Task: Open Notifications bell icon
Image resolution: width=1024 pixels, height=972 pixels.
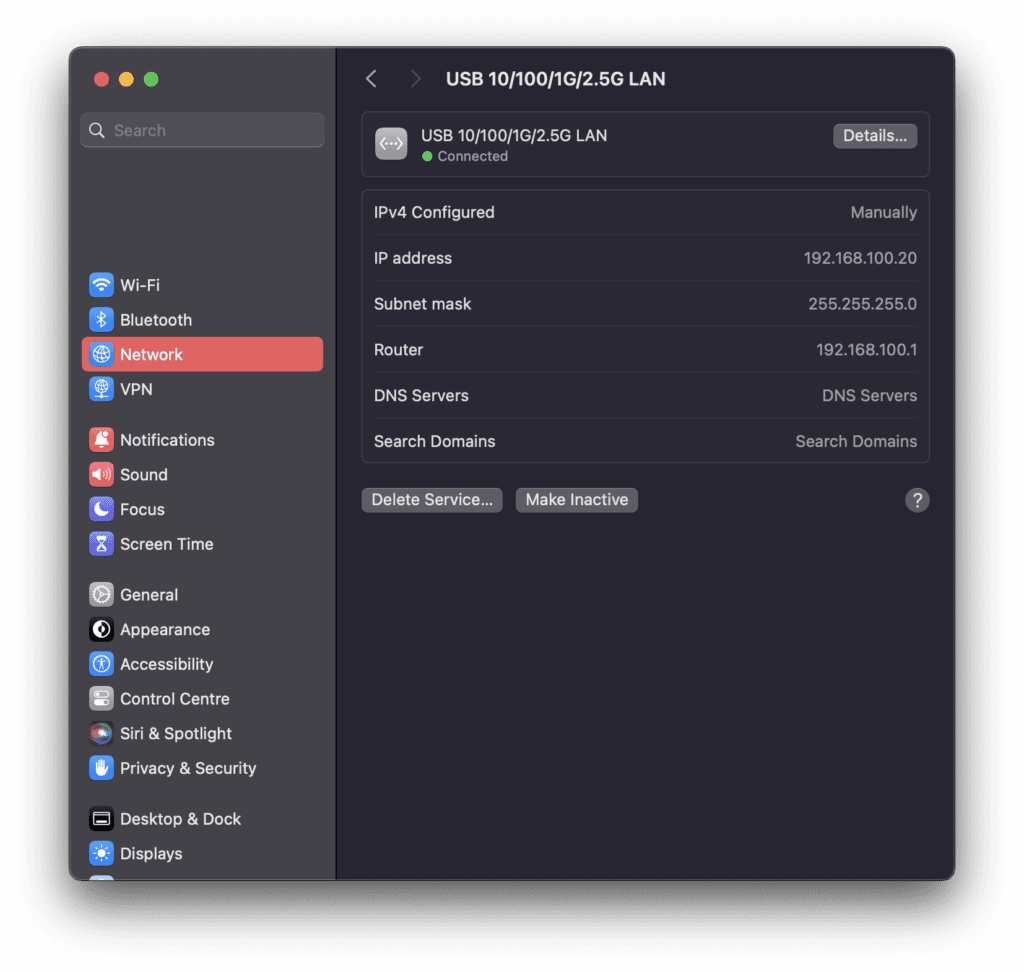Action: 101,440
